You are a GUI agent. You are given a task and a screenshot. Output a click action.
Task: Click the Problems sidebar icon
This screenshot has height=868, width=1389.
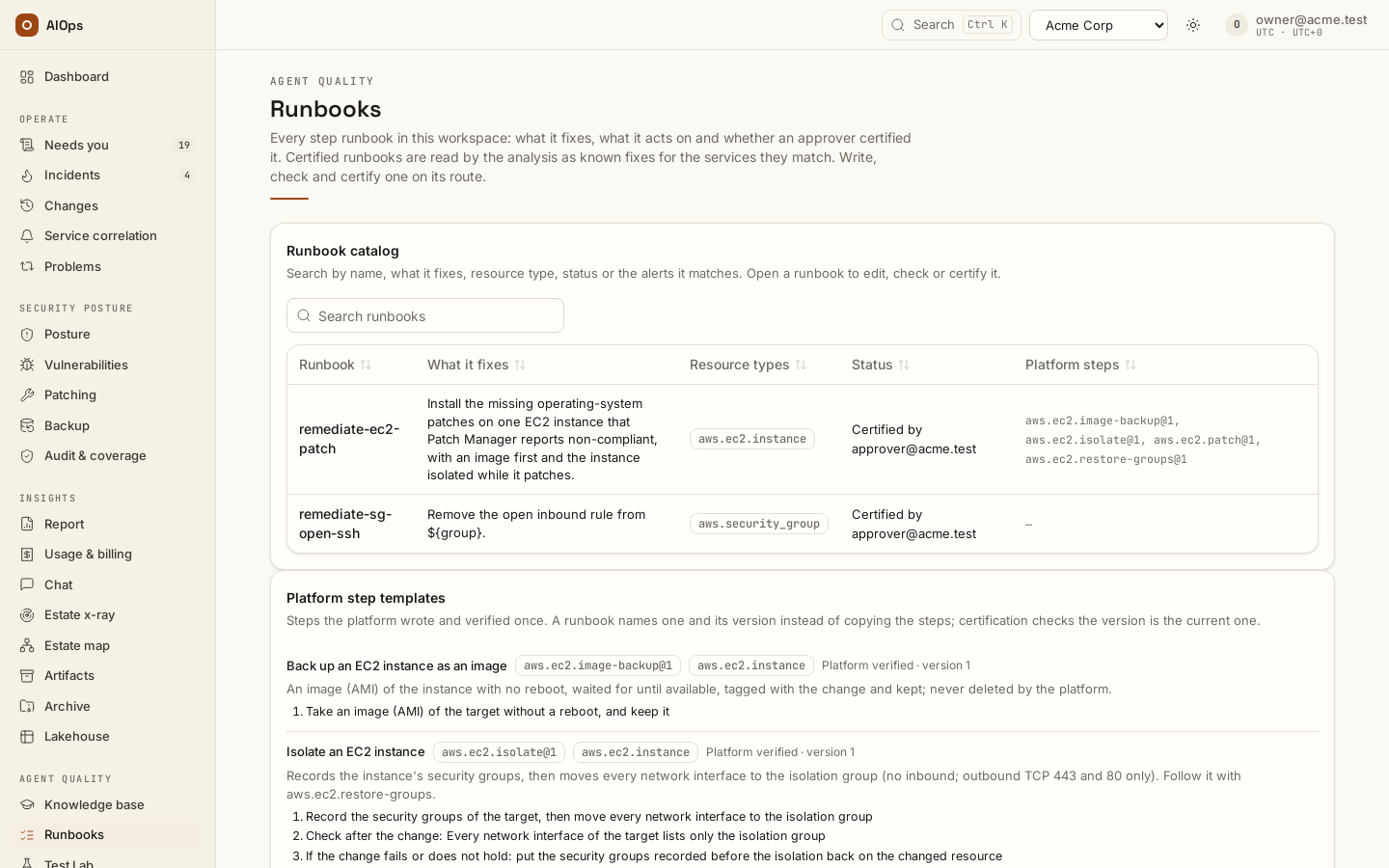pos(27,266)
